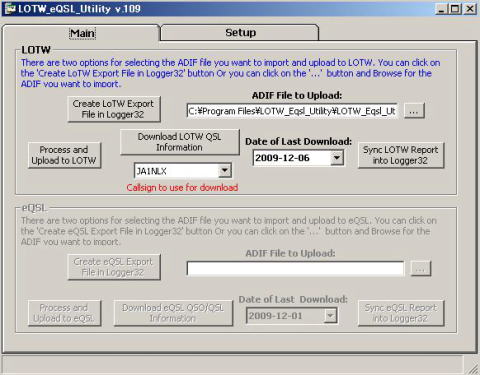Open the 2009-12-01 eQSL date dropdown
Viewport: 480px width, 375px height.
pos(330,315)
